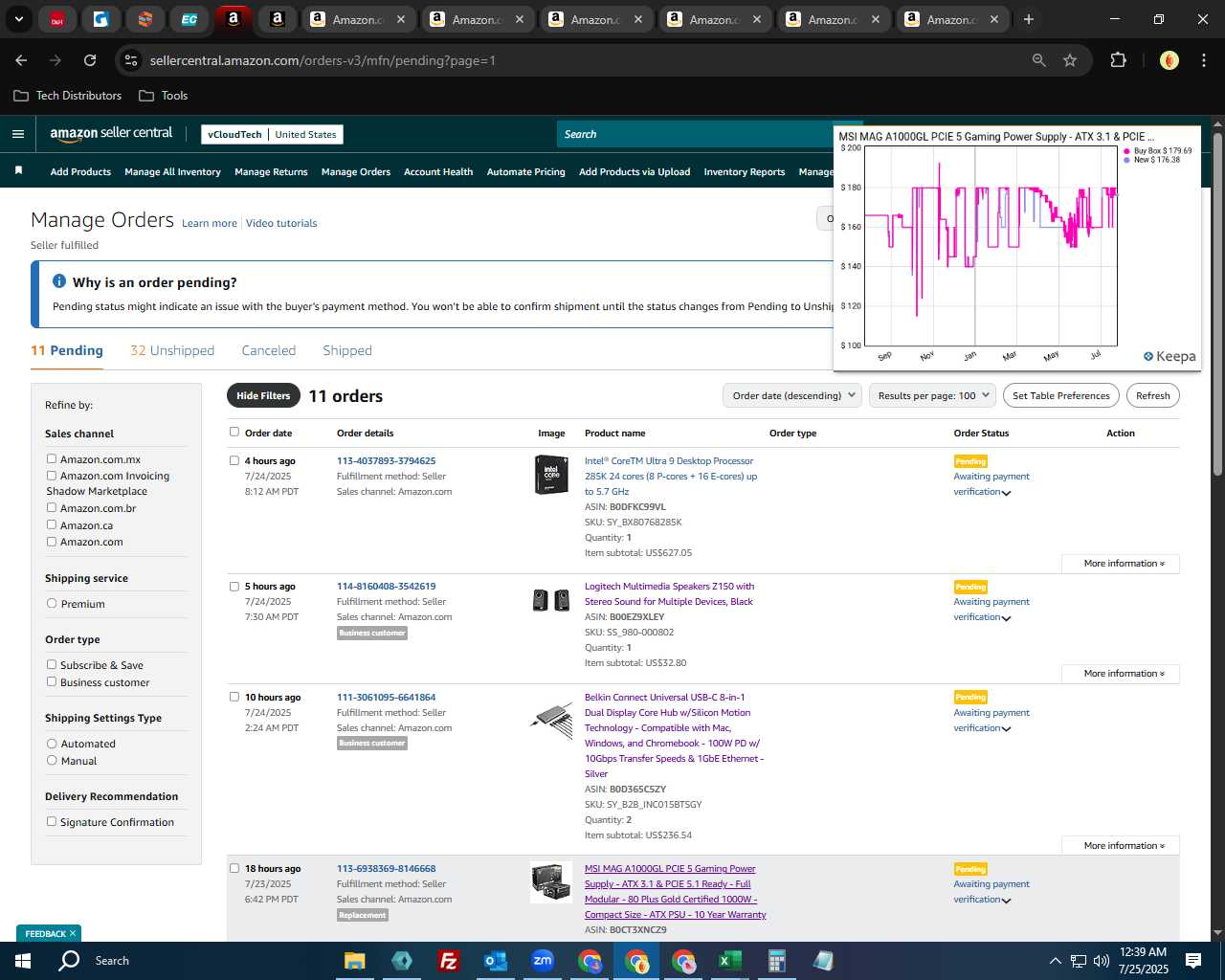Bookmark this page with the star icon
The width and height of the screenshot is (1225, 980).
1070,60
